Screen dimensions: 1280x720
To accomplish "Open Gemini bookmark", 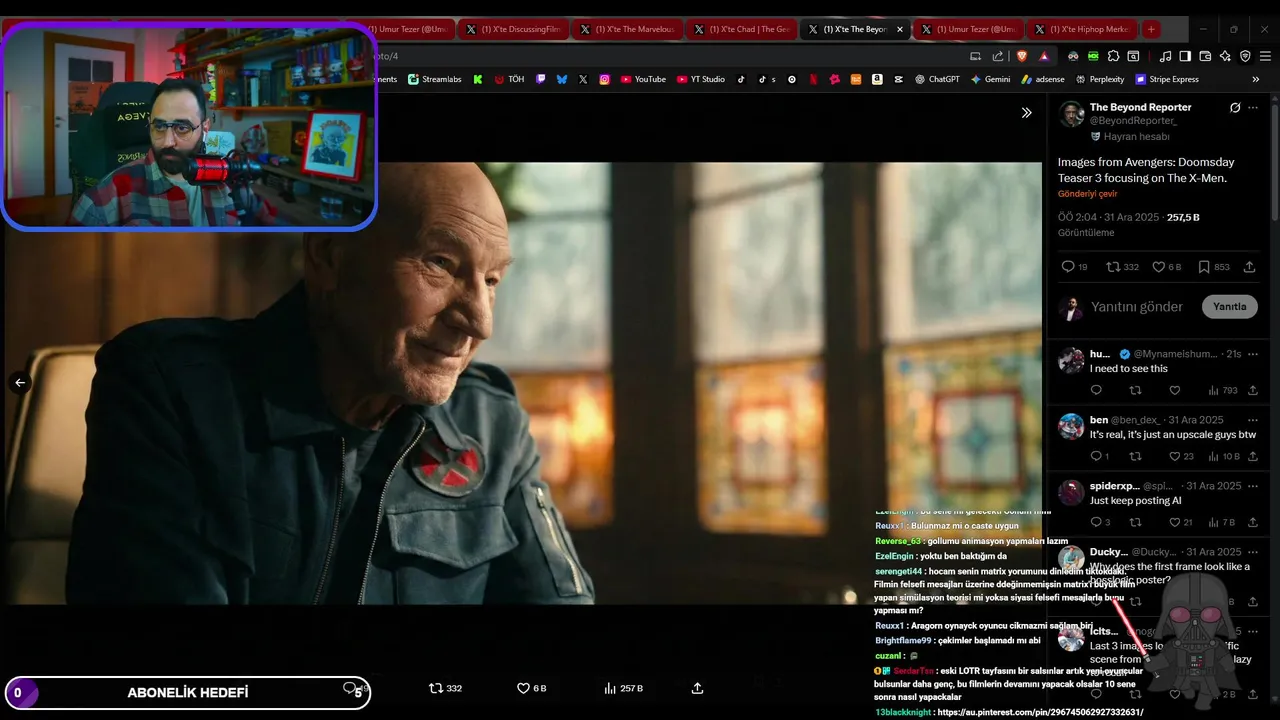I will click(x=990, y=79).
